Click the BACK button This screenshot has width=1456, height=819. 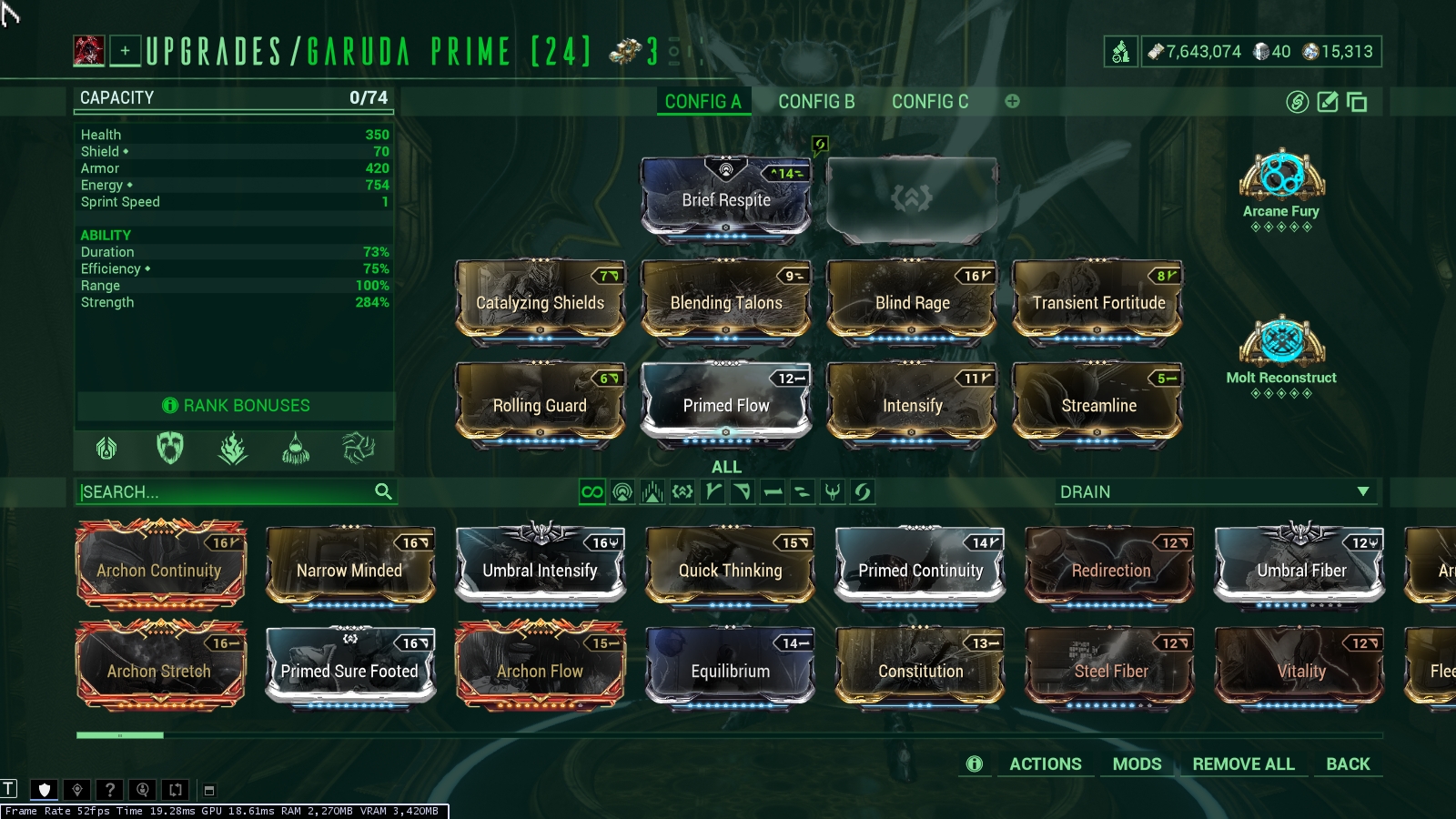click(x=1348, y=764)
